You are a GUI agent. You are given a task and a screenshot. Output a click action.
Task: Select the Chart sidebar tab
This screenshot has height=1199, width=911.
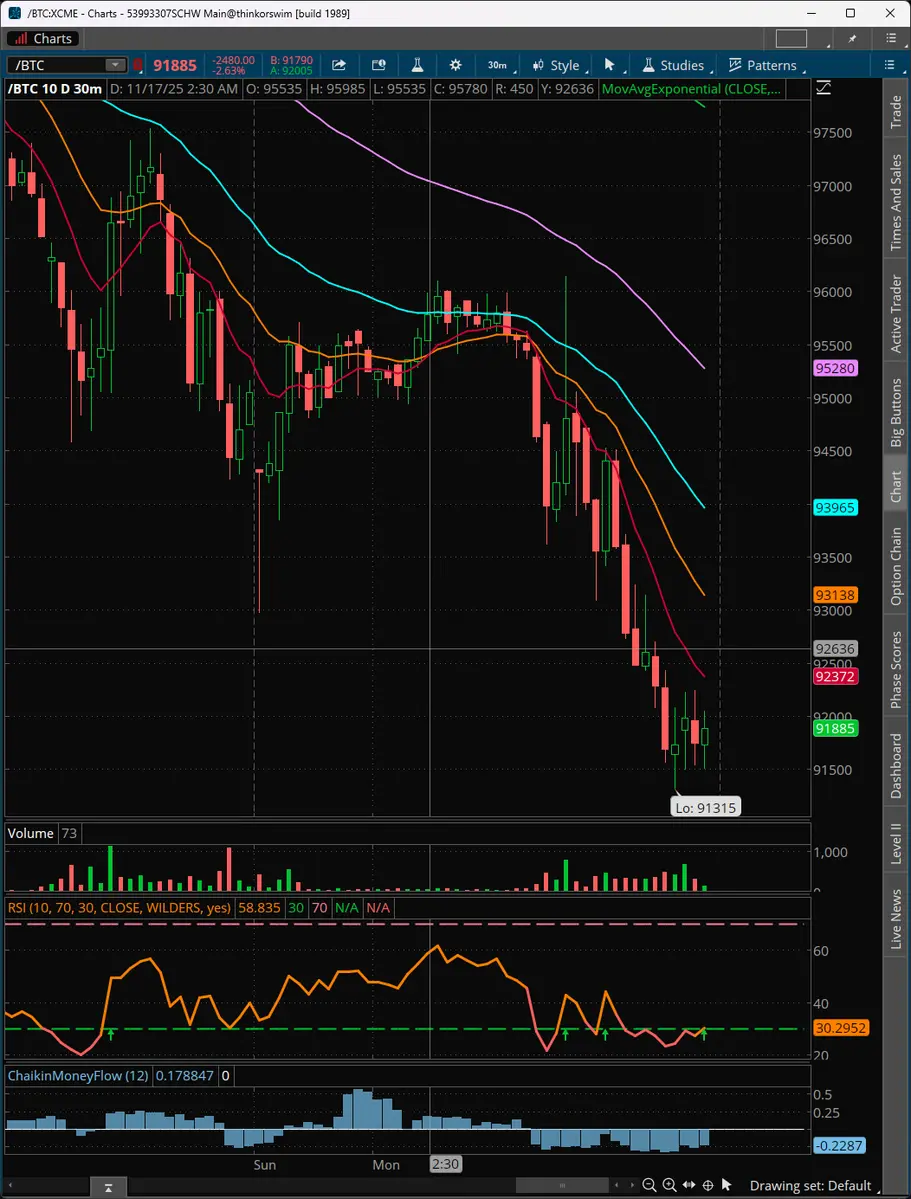896,486
